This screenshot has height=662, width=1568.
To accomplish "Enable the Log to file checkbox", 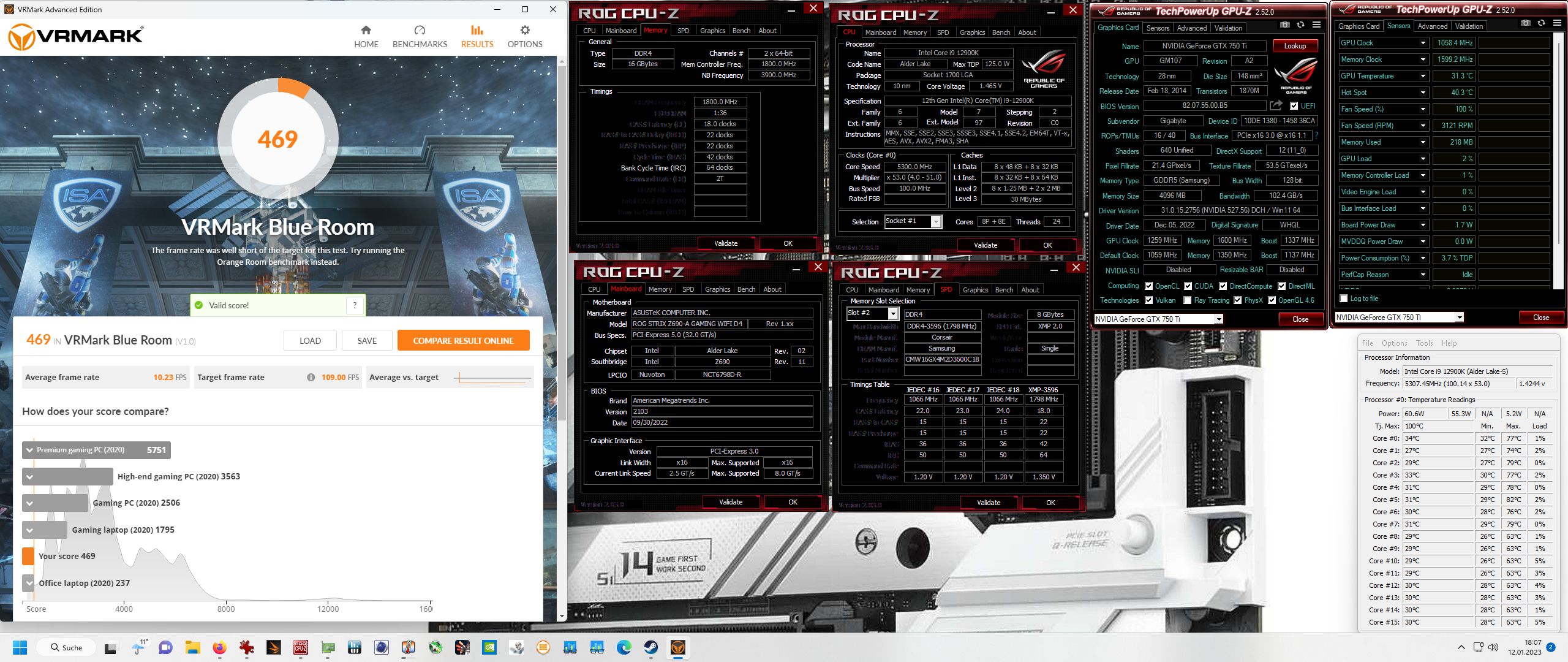I will tap(1344, 299).
